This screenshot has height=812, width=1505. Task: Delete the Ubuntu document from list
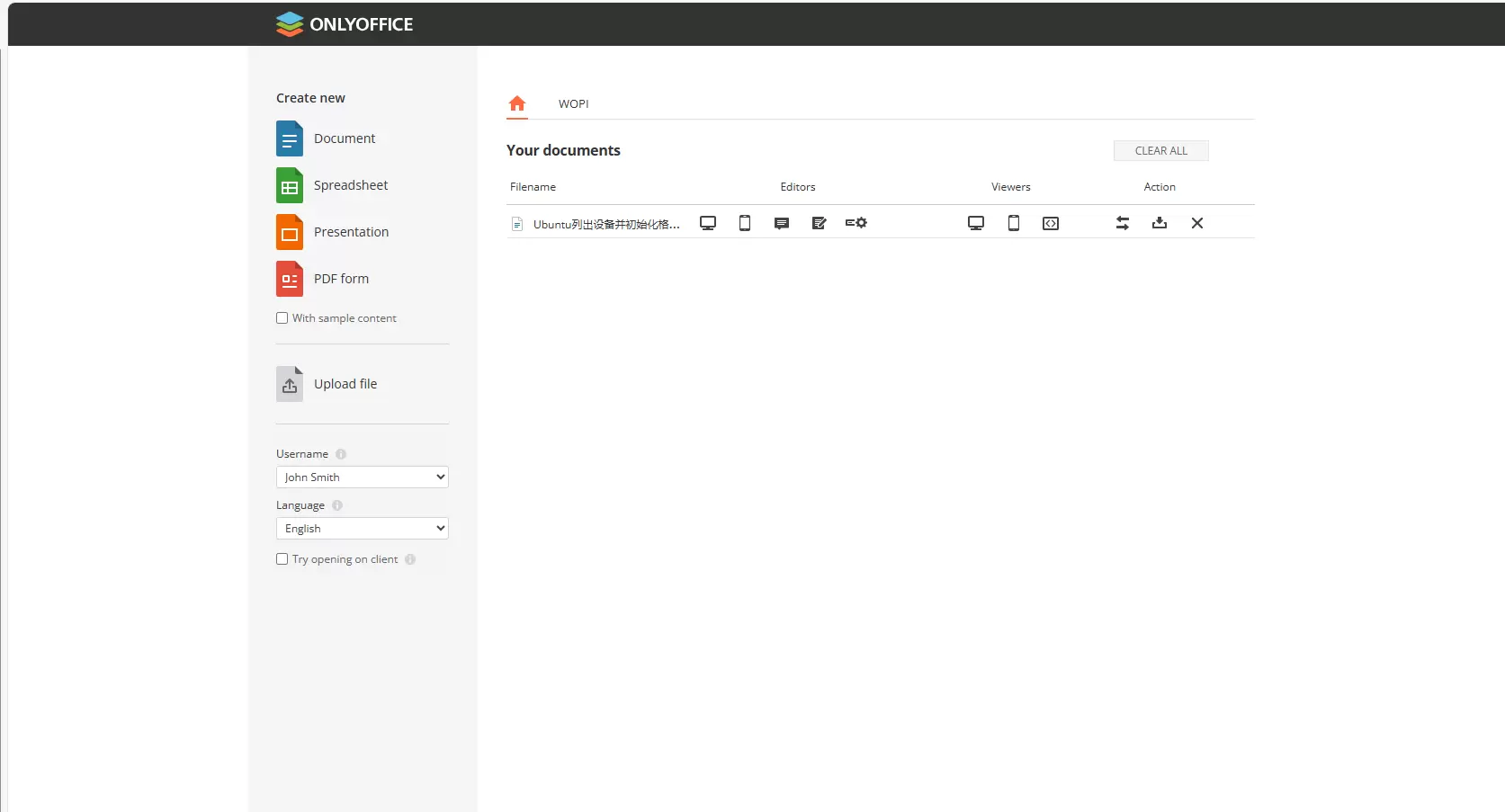click(x=1197, y=223)
